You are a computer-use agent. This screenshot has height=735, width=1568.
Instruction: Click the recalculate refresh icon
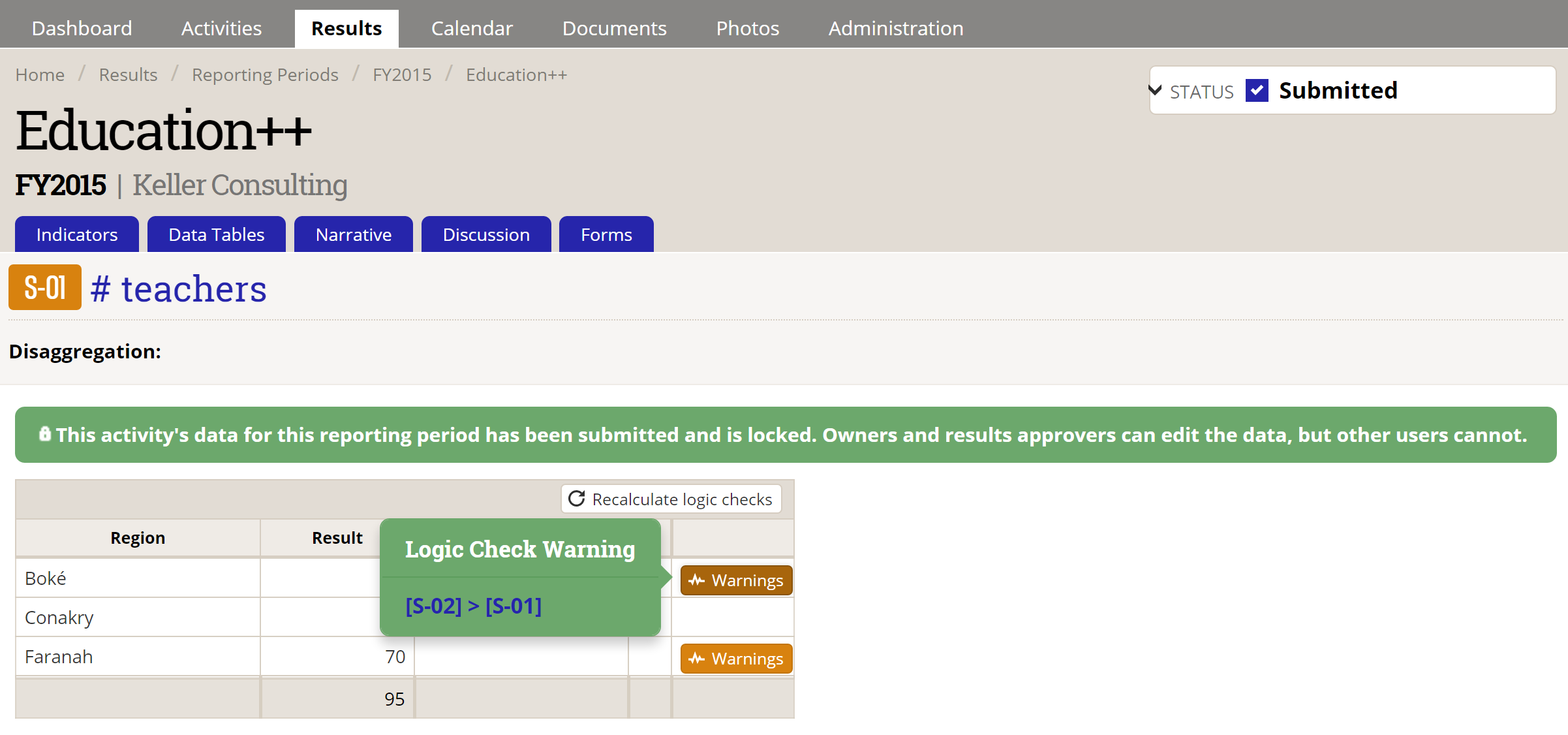coord(576,499)
